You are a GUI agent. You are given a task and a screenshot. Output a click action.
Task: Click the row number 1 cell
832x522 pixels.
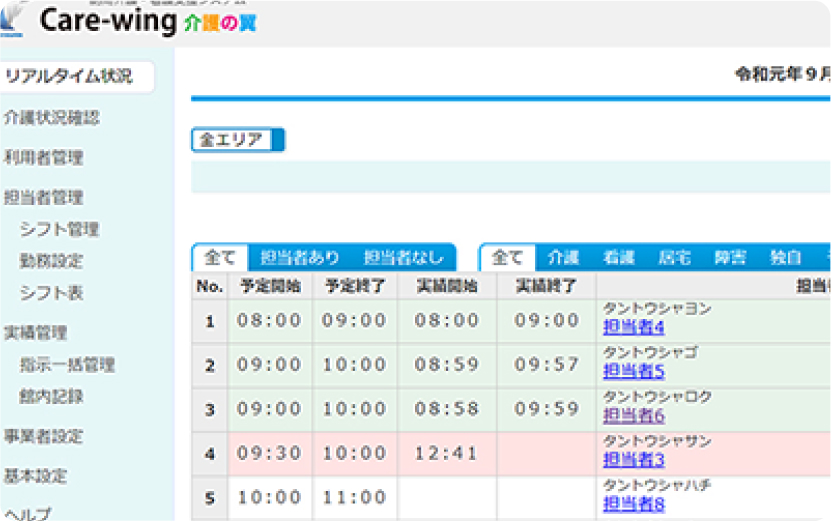[210, 321]
